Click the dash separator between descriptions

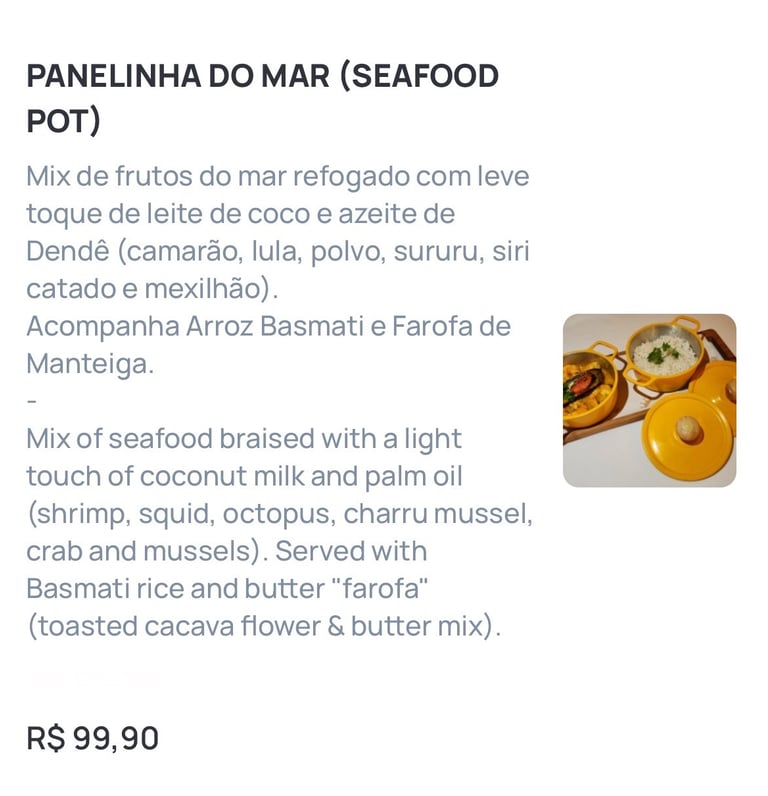32,401
